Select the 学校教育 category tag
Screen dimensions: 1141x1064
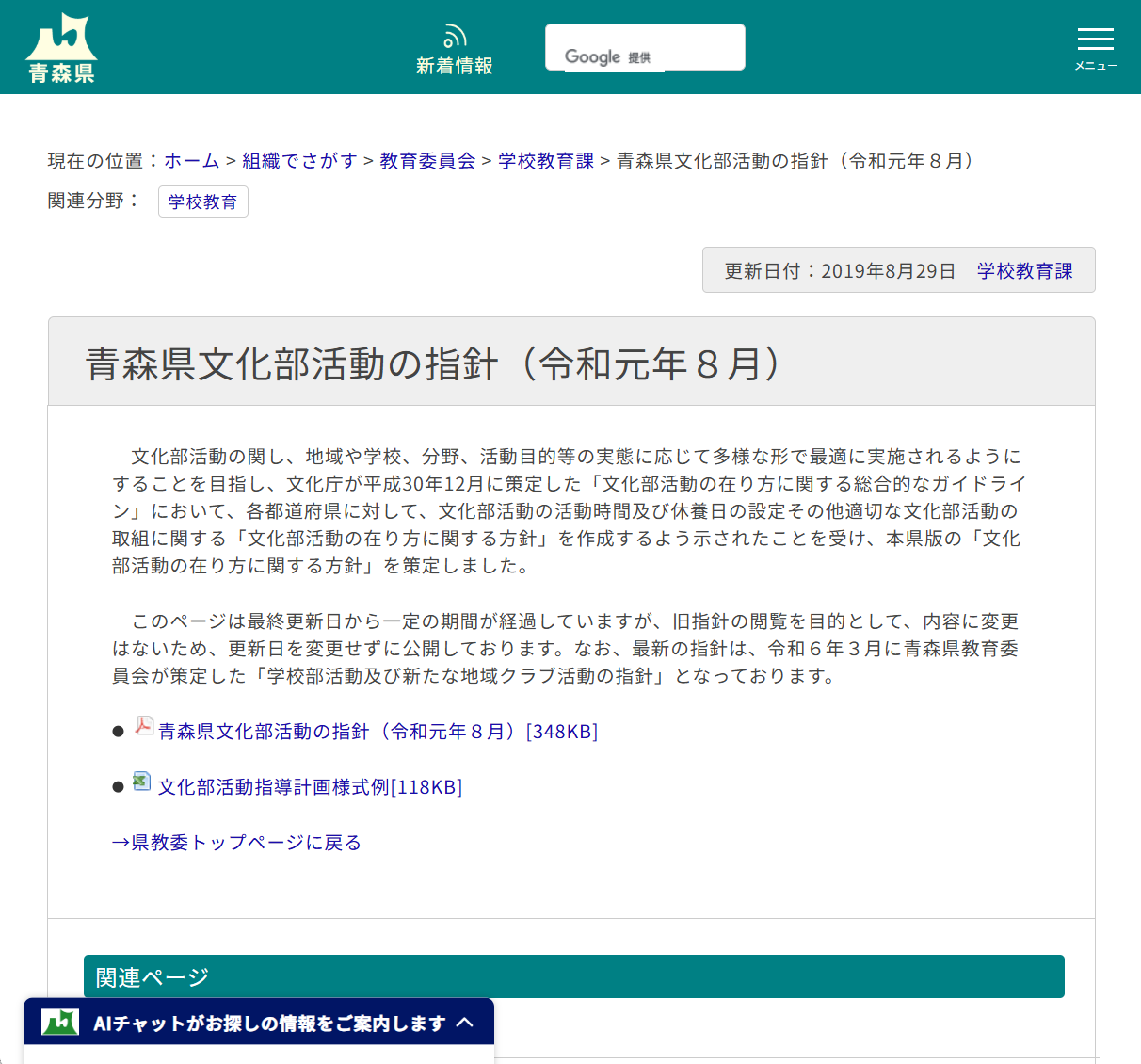[x=203, y=201]
